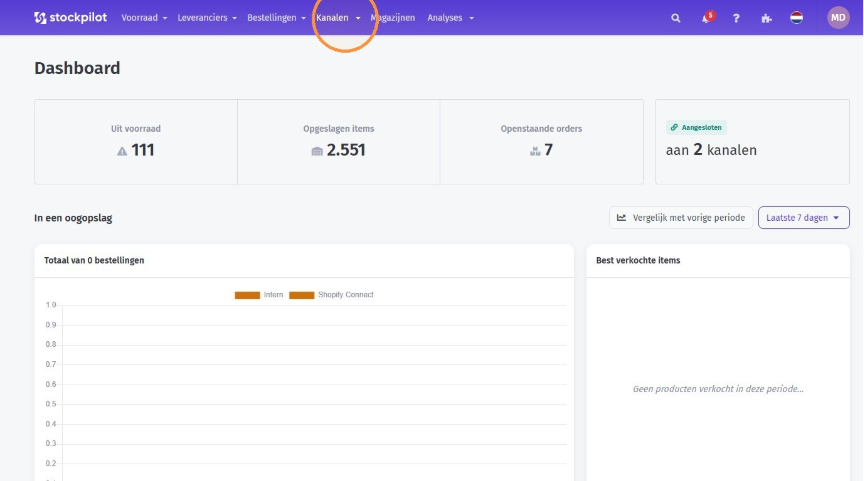Image resolution: width=864 pixels, height=481 pixels.
Task: Click the Dutch flag language selector
Action: point(796,18)
